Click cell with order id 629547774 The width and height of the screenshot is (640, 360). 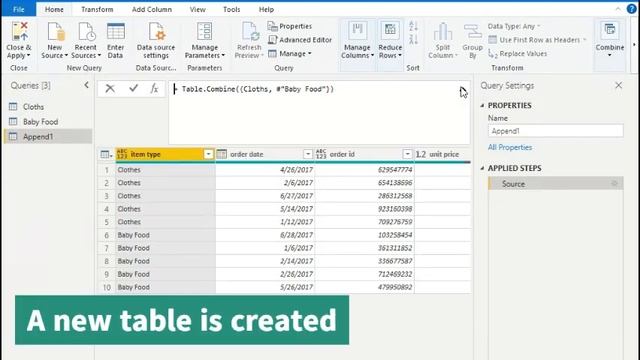click(x=364, y=169)
